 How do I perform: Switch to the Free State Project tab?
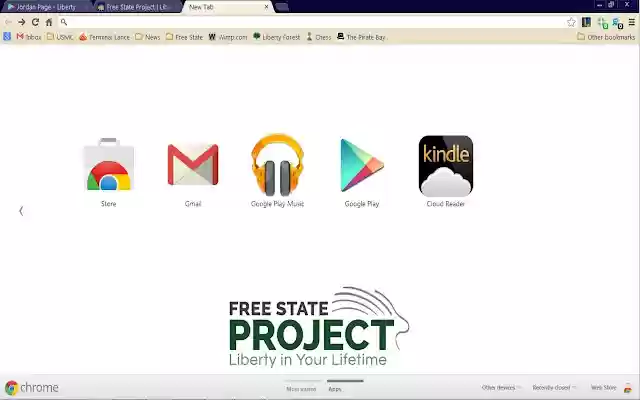pyautogui.click(x=136, y=7)
